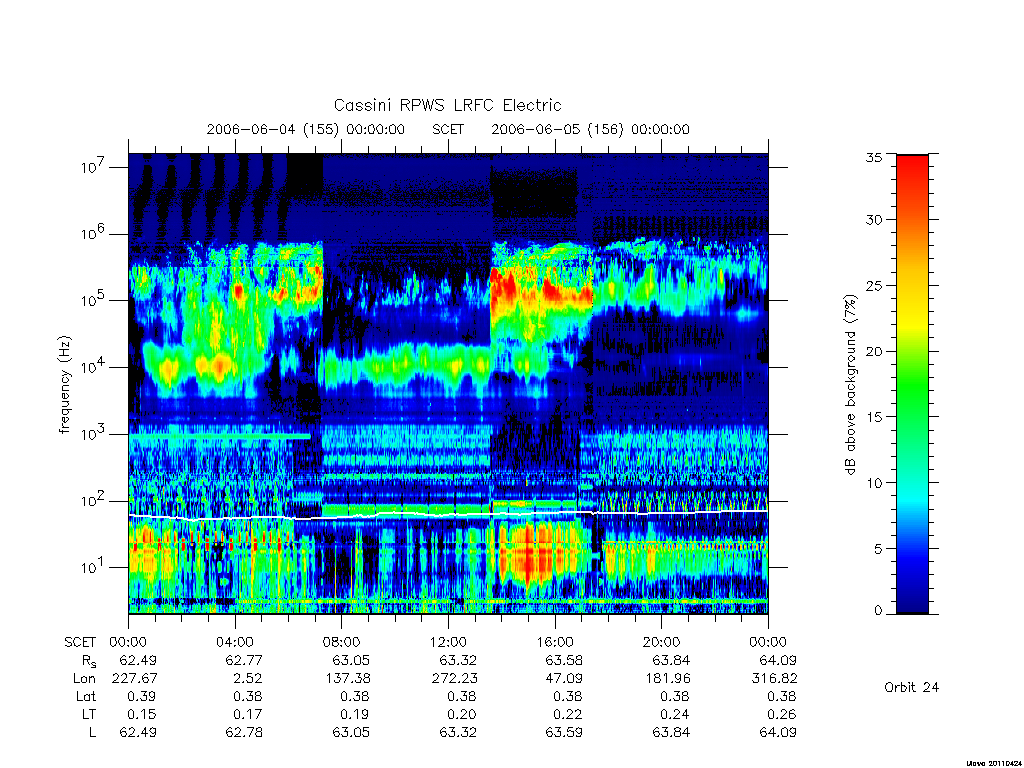Click the dark blue bottom of the color bar
Viewport: 1024px width, 768px height.
pos(912,604)
